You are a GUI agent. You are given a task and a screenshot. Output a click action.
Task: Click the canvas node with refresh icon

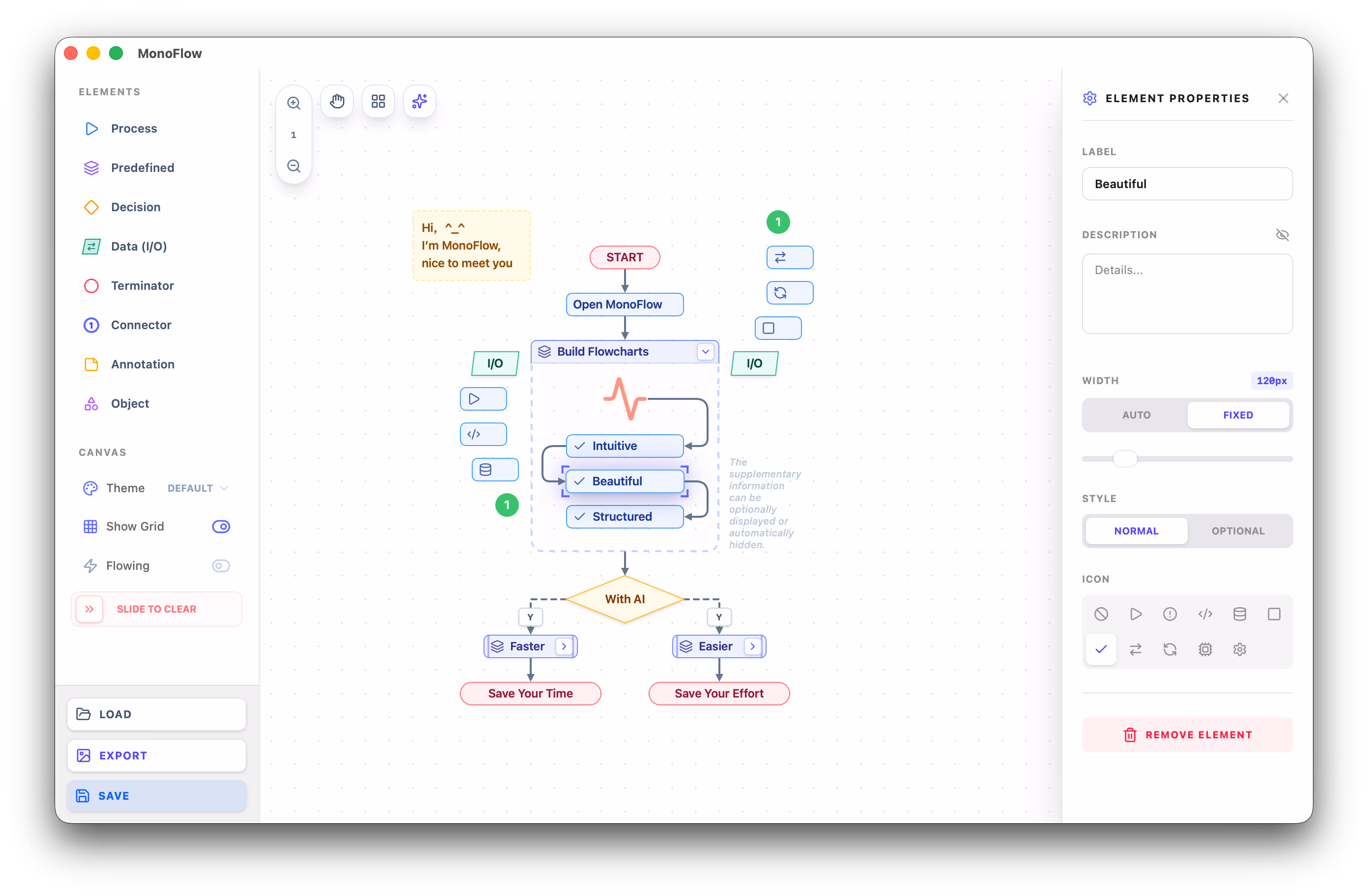tap(790, 293)
